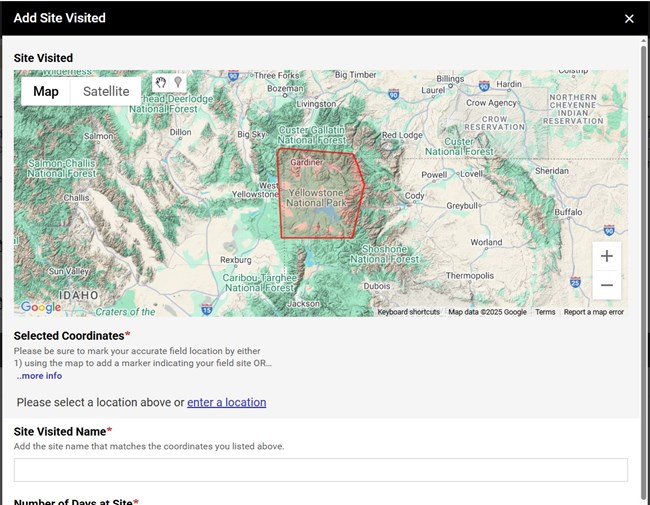Click the Map data ©2025 Google text
Screen dimensions: 650x505
(x=487, y=312)
